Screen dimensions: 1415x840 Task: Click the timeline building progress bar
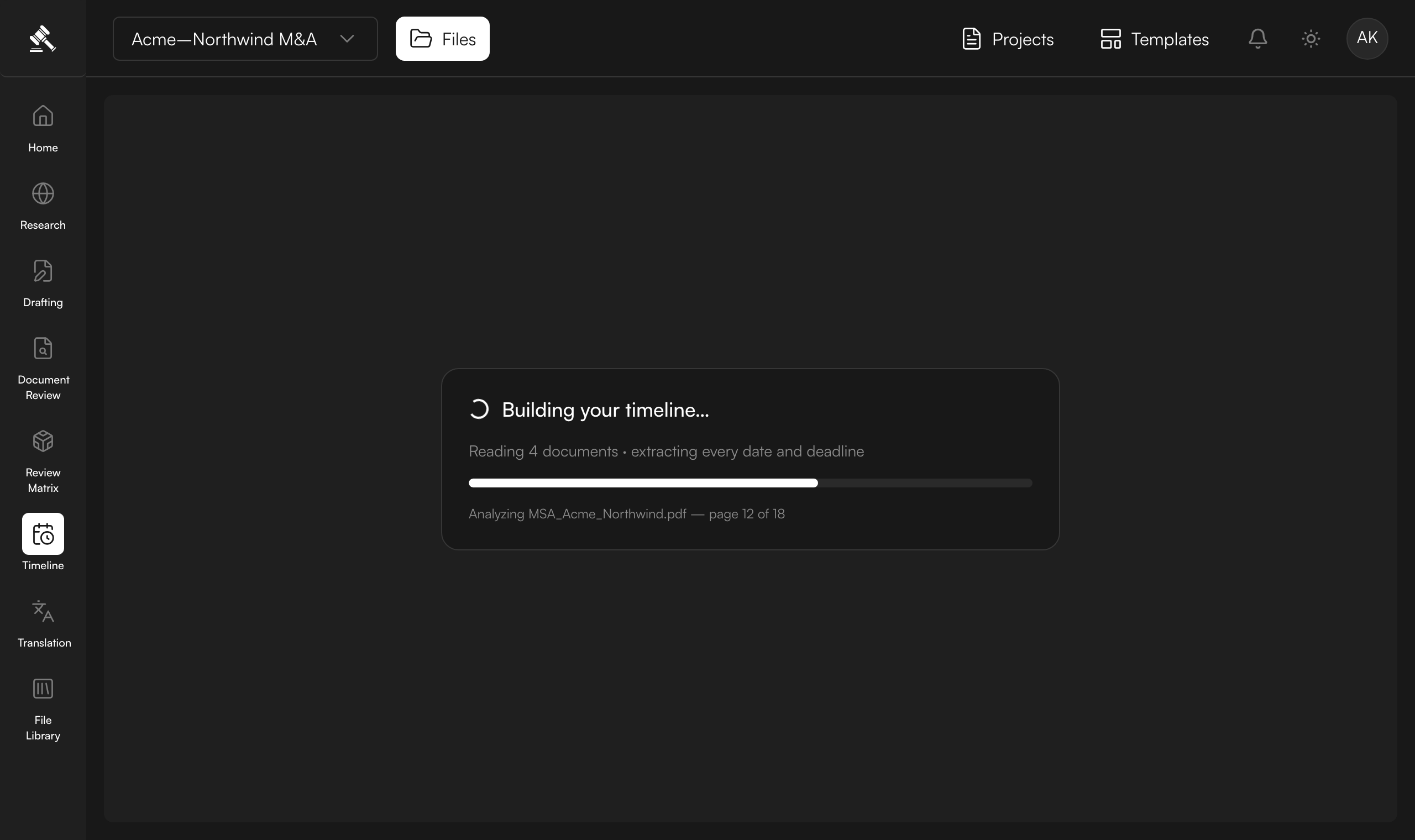coord(751,483)
